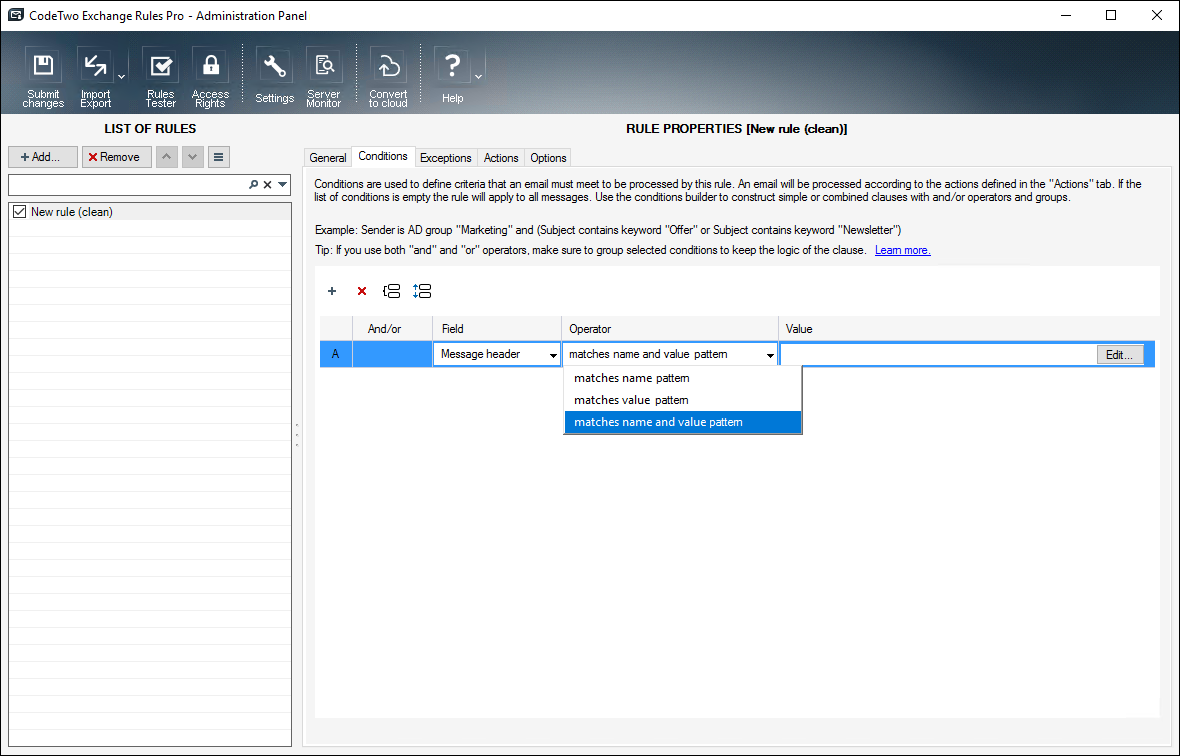Open Access Rights settings
This screenshot has width=1180, height=756.
coord(210,77)
